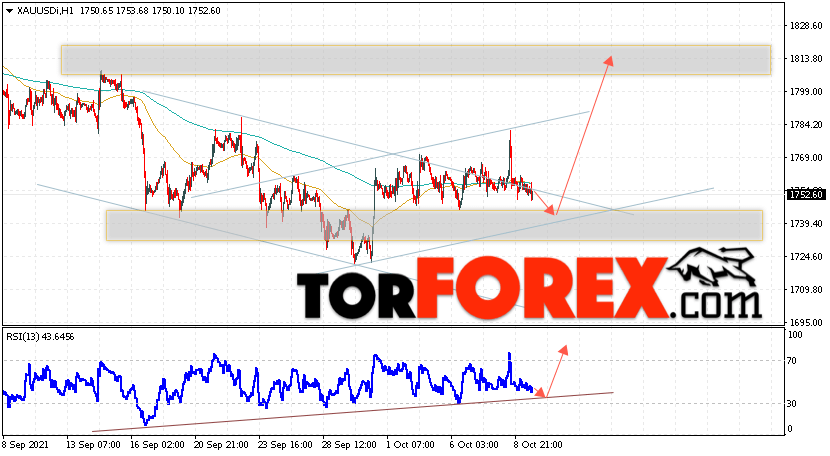Click the current price label 1752.60
The width and height of the screenshot is (830, 456).
(x=806, y=194)
